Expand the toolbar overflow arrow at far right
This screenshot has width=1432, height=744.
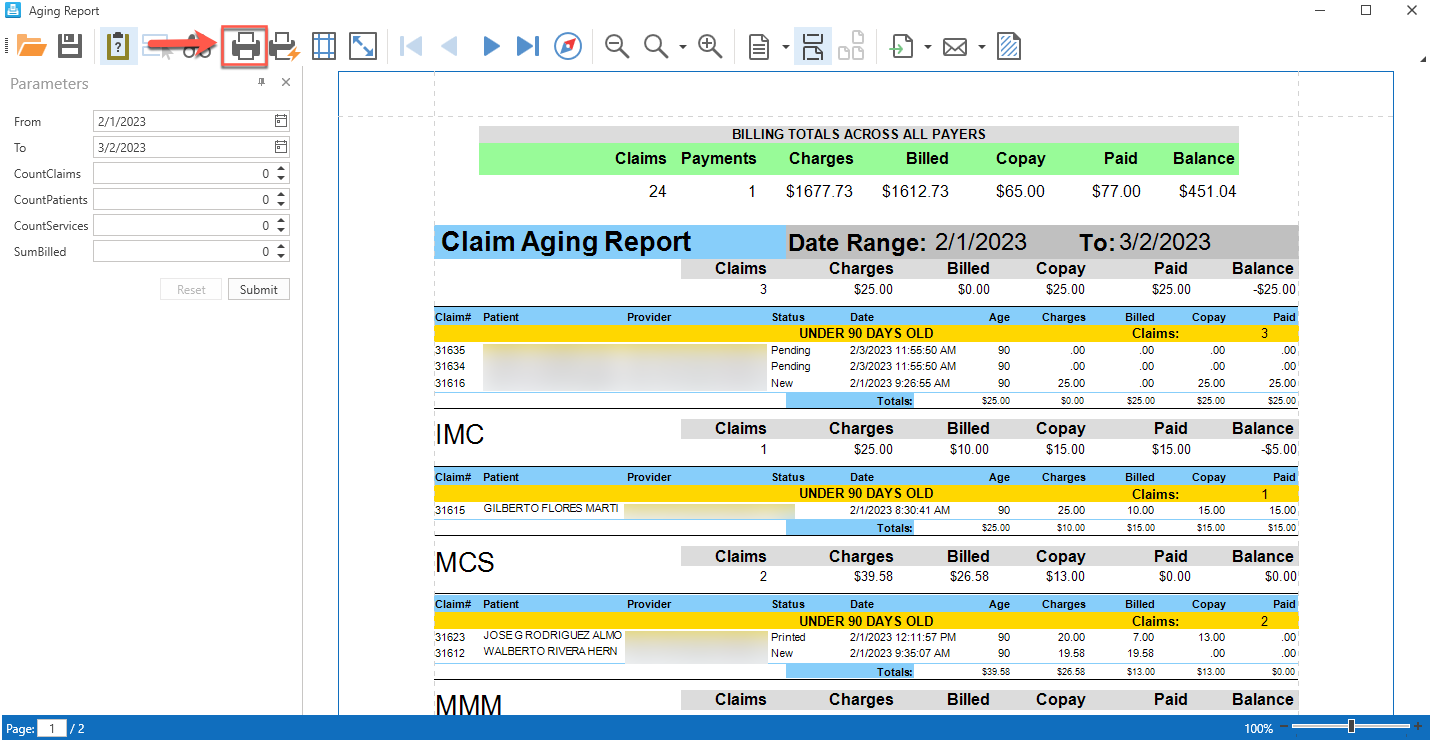tap(1423, 59)
